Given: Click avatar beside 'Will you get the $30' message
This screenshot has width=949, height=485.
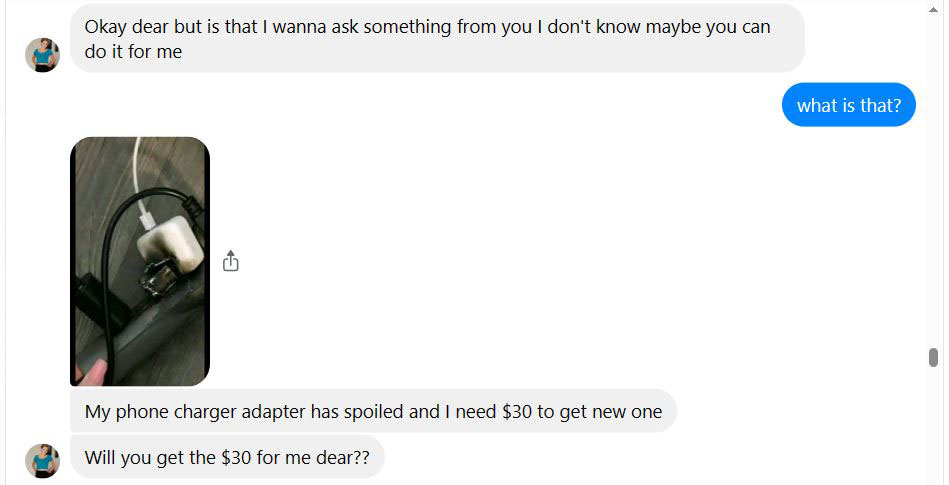Looking at the screenshot, I should click(42, 461).
